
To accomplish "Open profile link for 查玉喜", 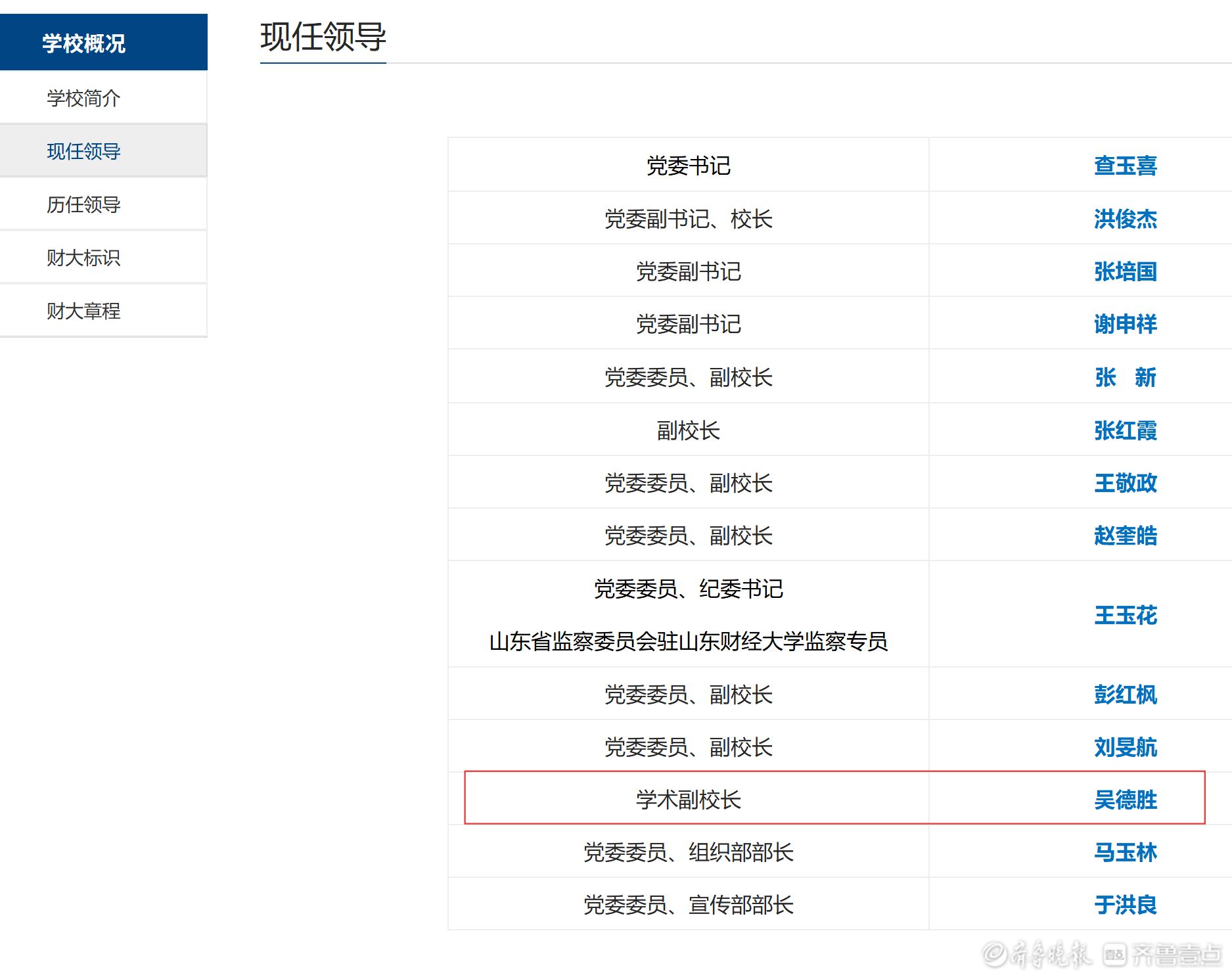I will point(1125,166).
